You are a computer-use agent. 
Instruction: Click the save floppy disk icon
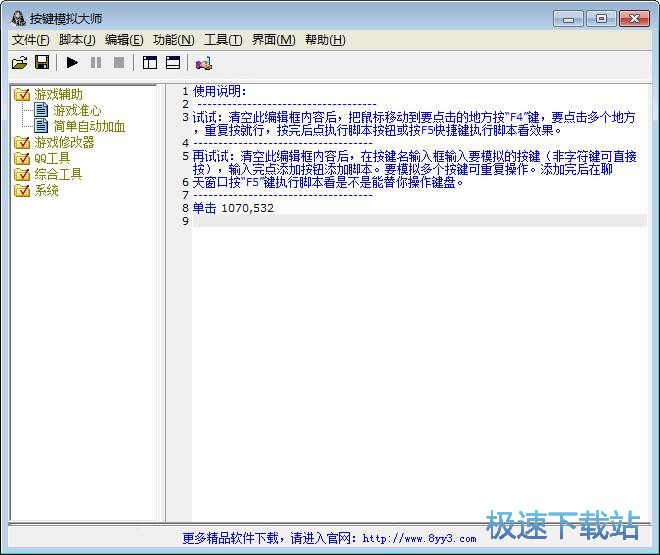click(x=42, y=63)
